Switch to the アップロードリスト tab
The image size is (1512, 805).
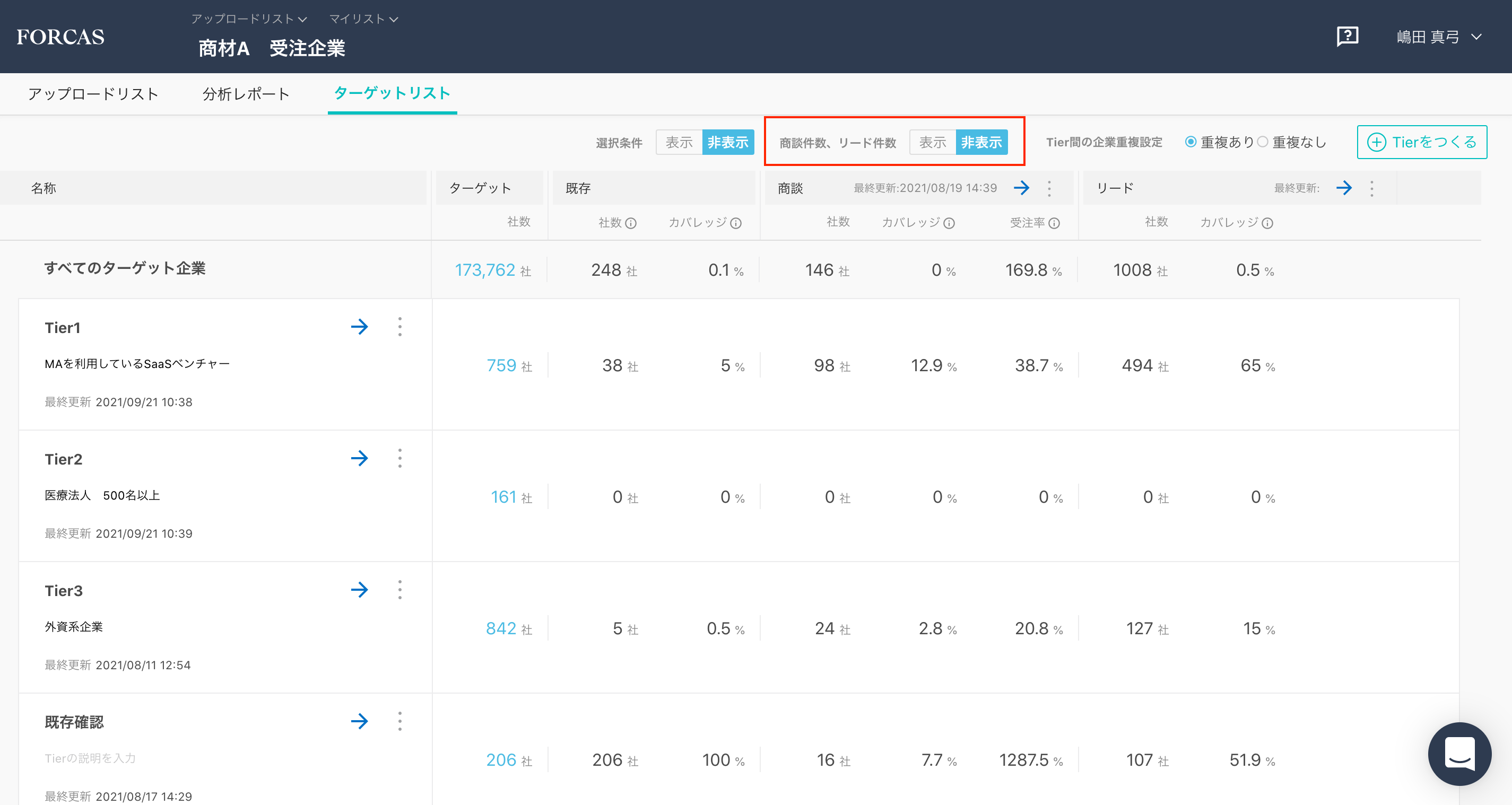[93, 94]
